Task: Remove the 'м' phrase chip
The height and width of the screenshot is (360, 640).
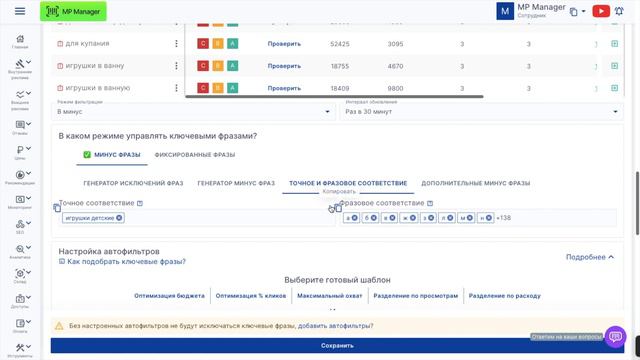Action: (470, 218)
